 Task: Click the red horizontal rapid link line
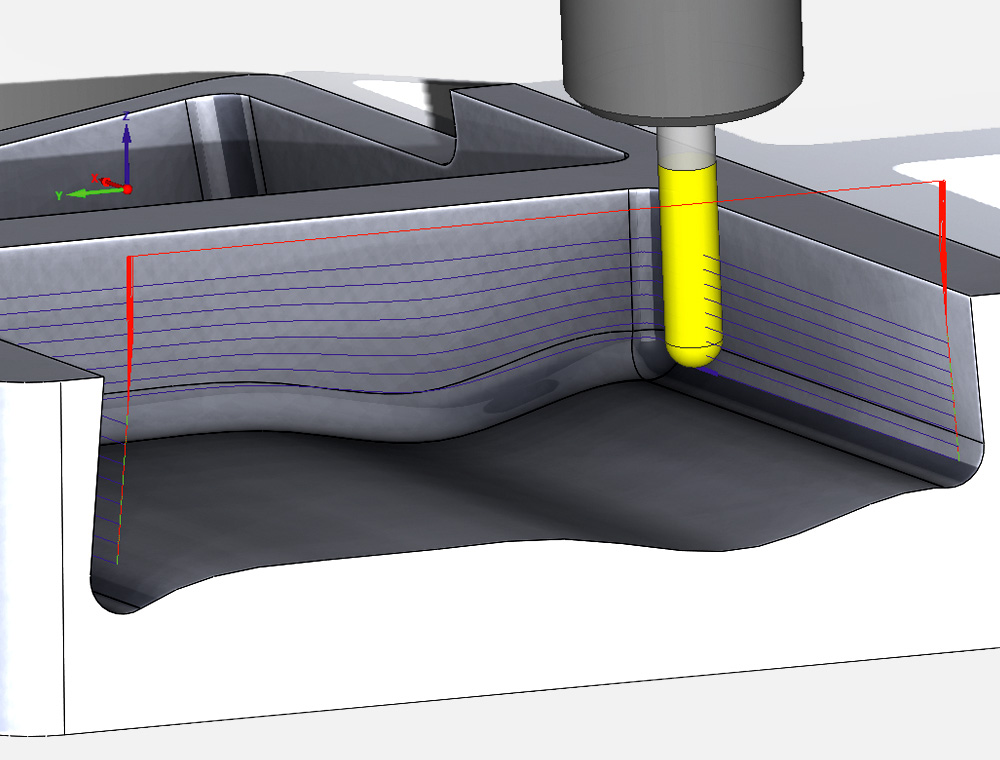[x=536, y=219]
